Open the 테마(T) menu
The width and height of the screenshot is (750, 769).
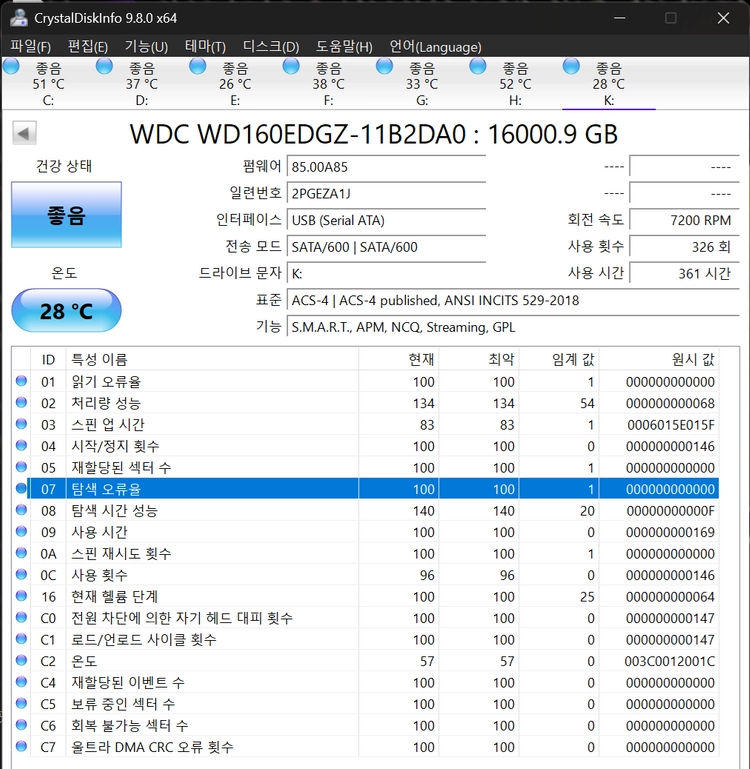pos(205,47)
